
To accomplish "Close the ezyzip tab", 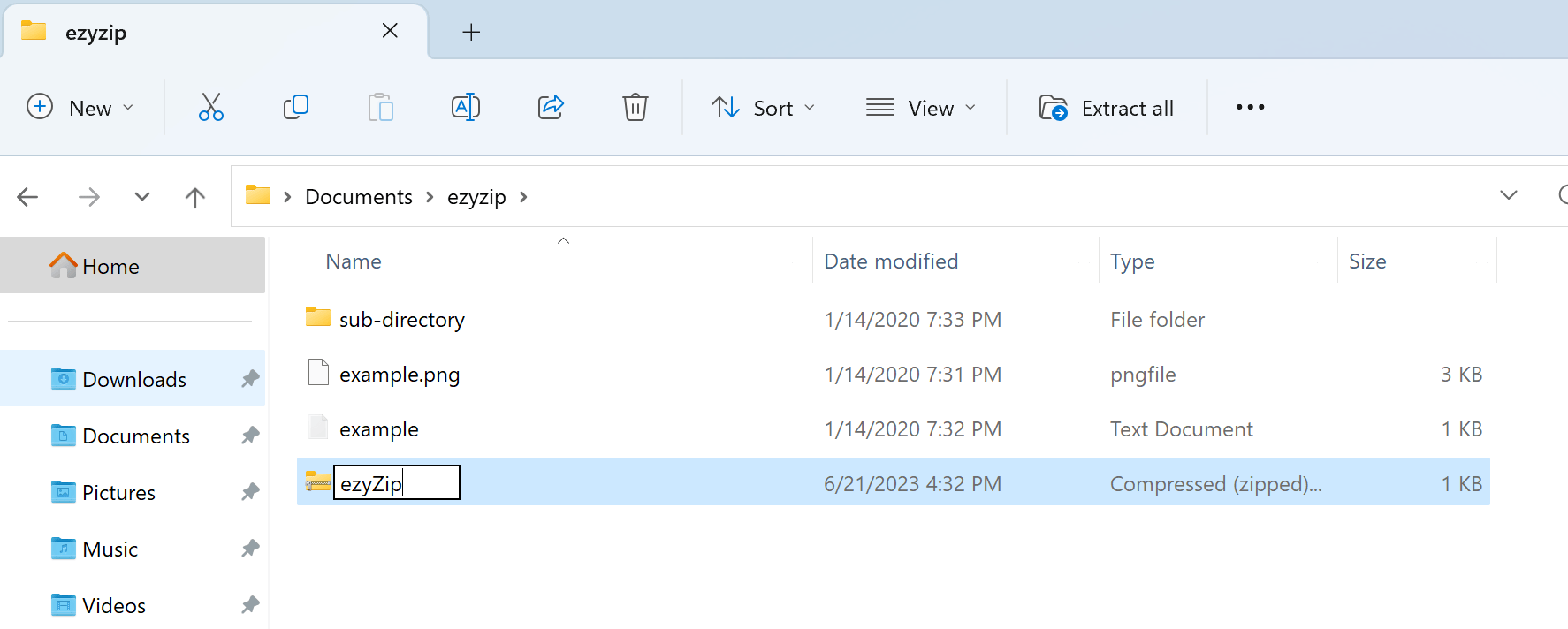I will click(x=390, y=31).
